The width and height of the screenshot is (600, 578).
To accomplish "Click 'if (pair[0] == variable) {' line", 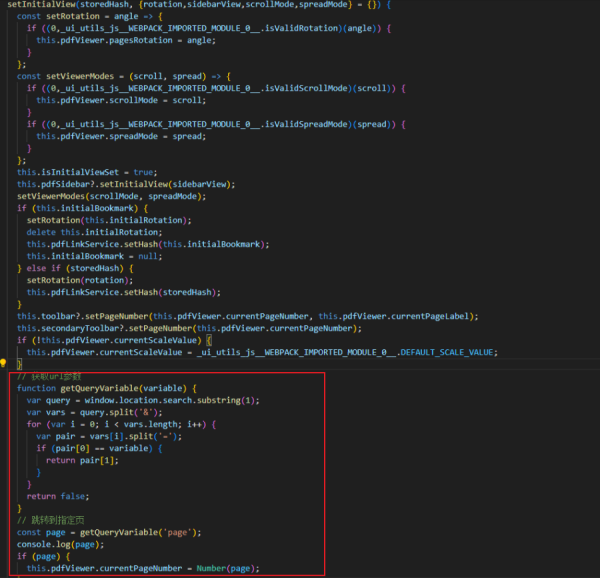I will tap(99, 448).
